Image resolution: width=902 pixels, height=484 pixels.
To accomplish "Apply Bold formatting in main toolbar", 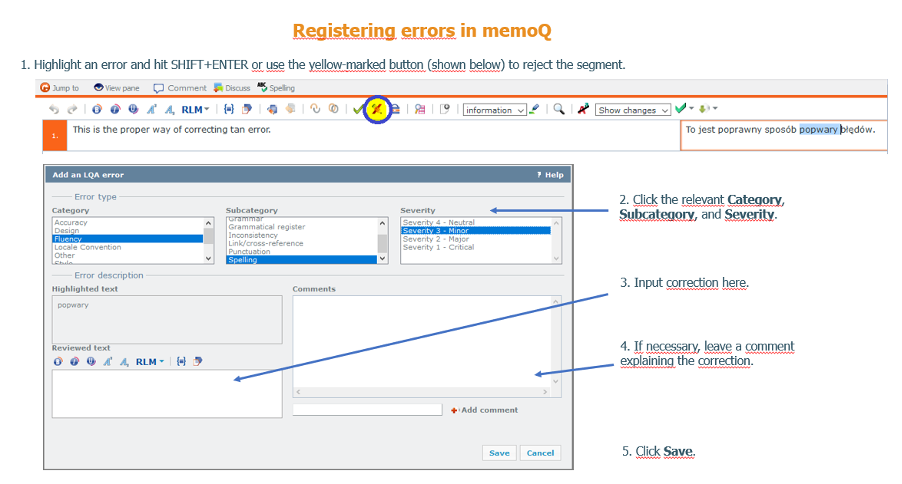I will click(x=97, y=109).
